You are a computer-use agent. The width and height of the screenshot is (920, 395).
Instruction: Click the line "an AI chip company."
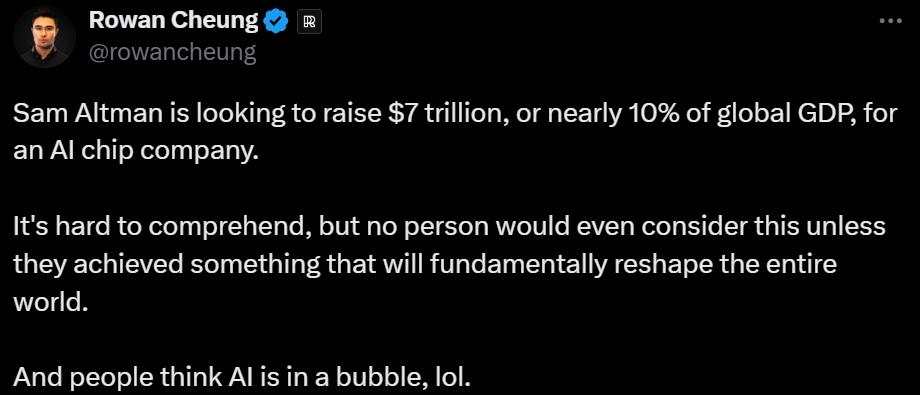pos(136,154)
